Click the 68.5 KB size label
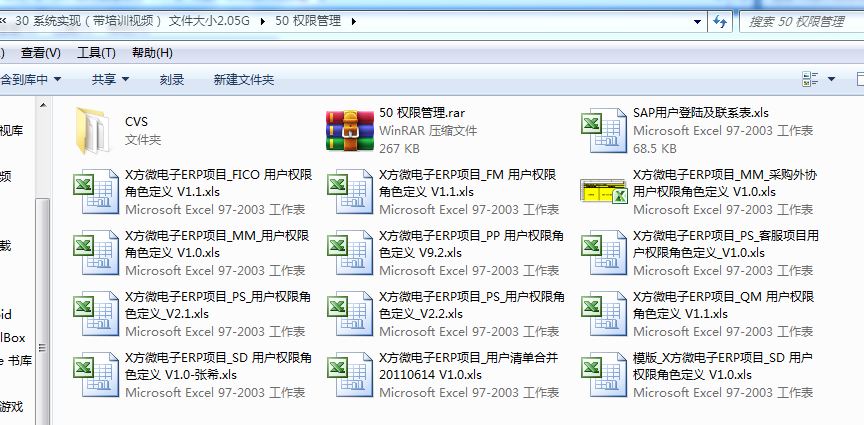This screenshot has width=864, height=425. pos(655,148)
